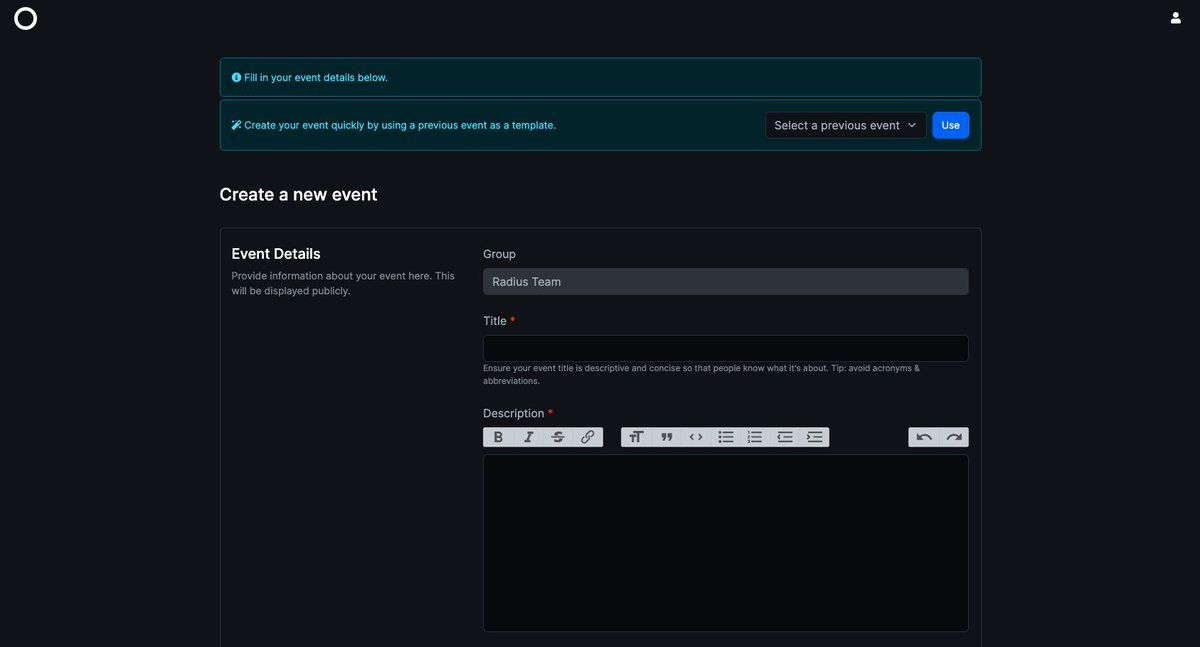The height and width of the screenshot is (647, 1200).
Task: Toggle bold formatting in description toolbar
Action: (498, 437)
